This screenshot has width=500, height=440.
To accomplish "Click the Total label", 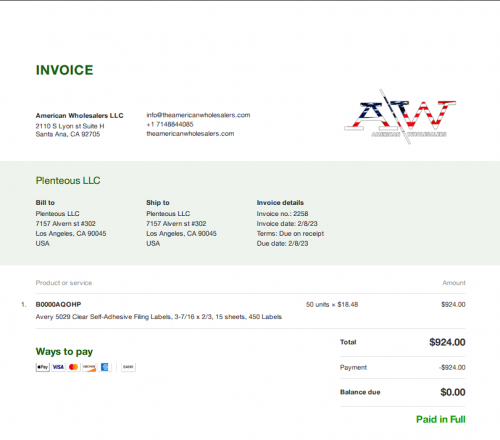I will (x=348, y=342).
